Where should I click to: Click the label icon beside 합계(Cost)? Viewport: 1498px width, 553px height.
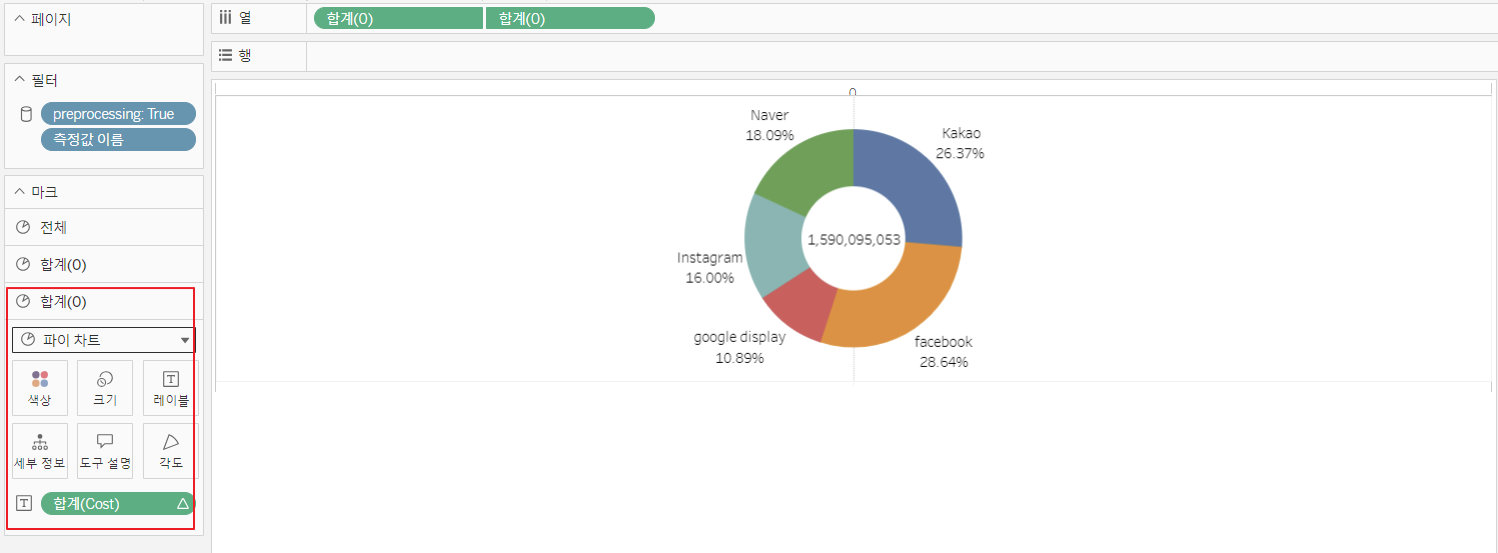pyautogui.click(x=25, y=504)
